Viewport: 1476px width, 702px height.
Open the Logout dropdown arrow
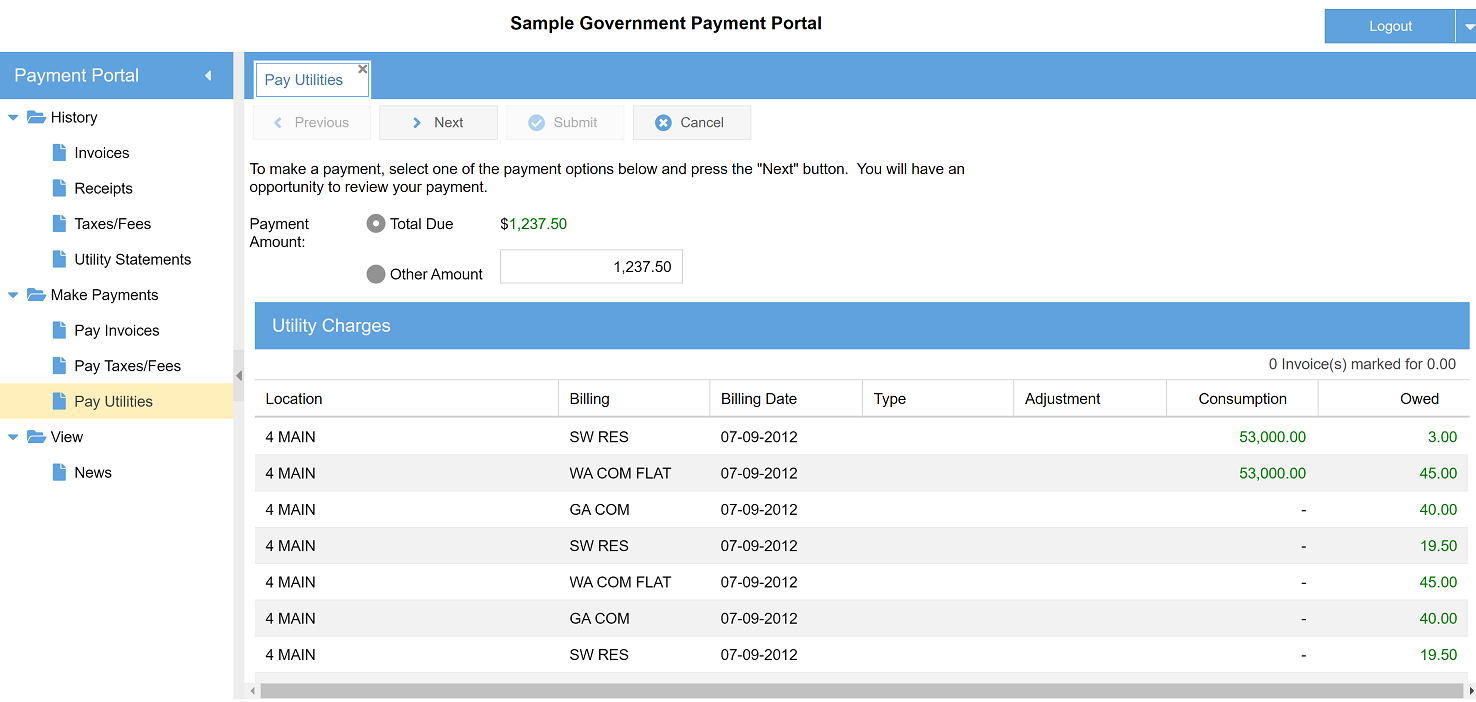point(1468,27)
